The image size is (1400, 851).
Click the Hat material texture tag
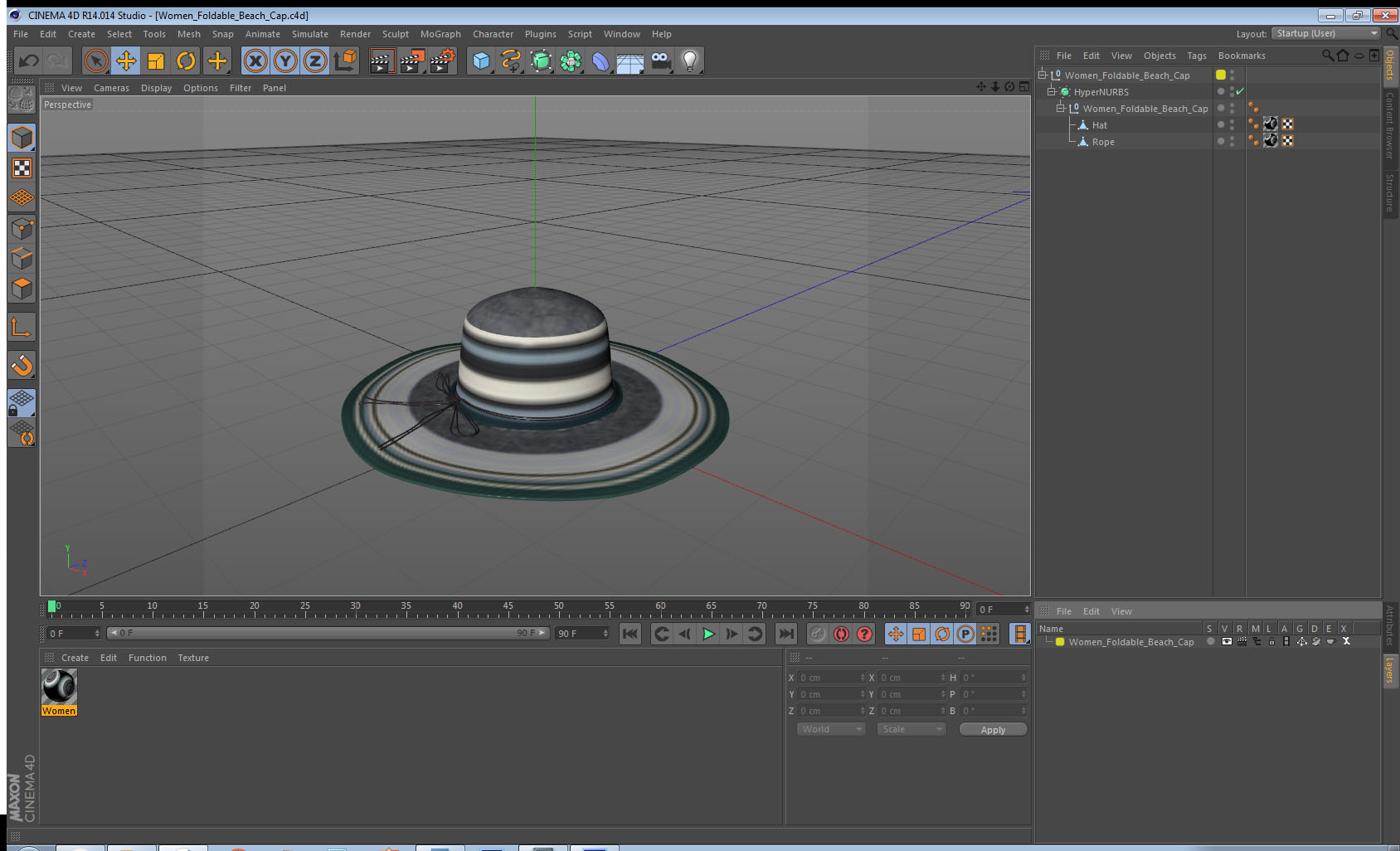(1271, 124)
